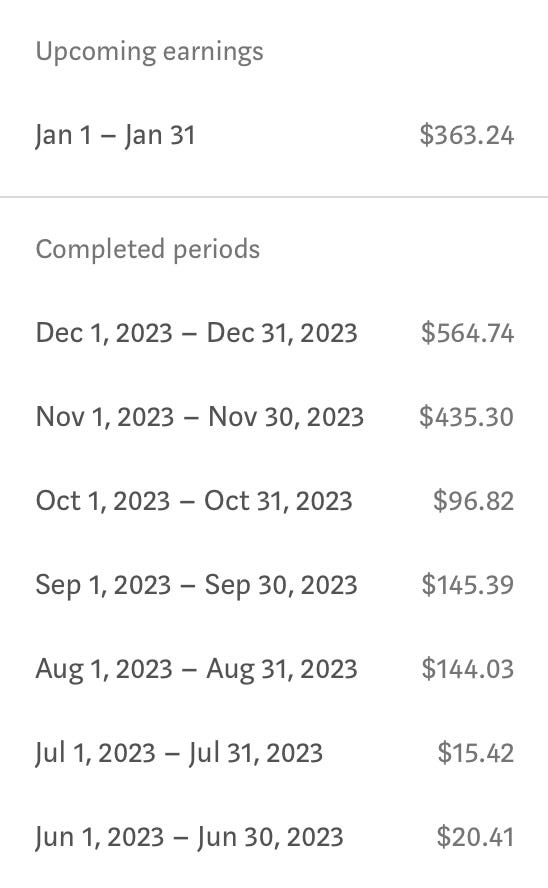This screenshot has height=888, width=548.
Task: Click the Completed periods heading
Action: click(148, 250)
